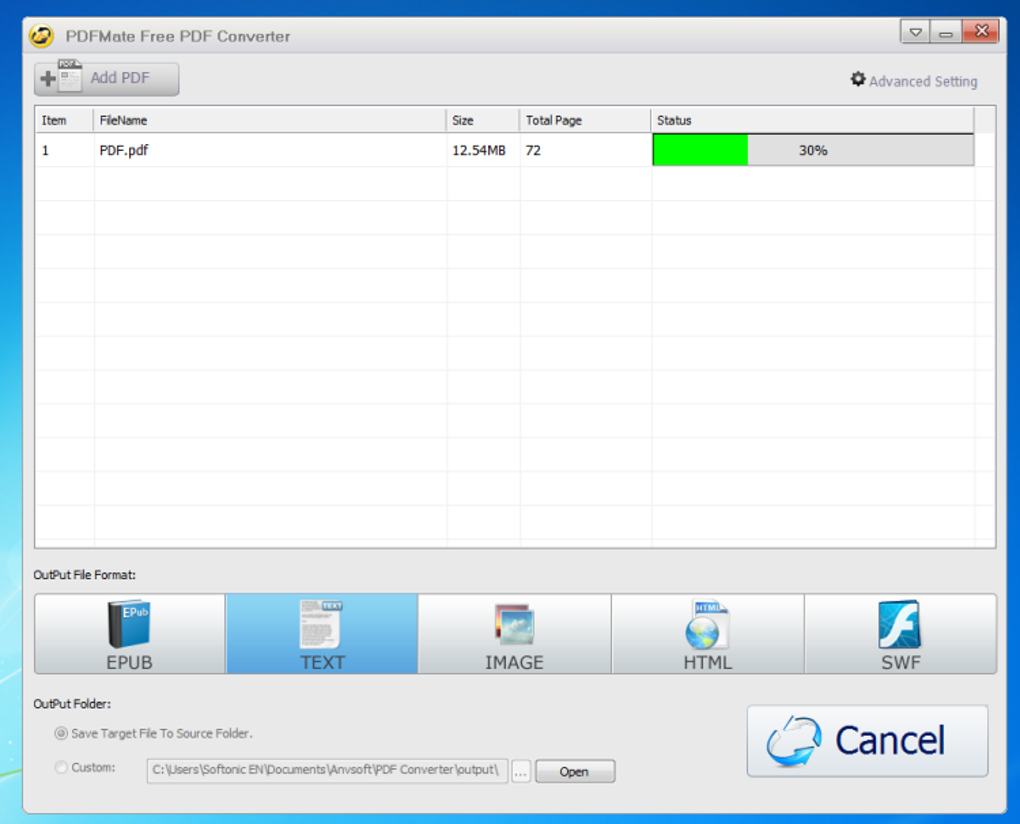
Task: Click the Total Page column header
Action: [585, 120]
